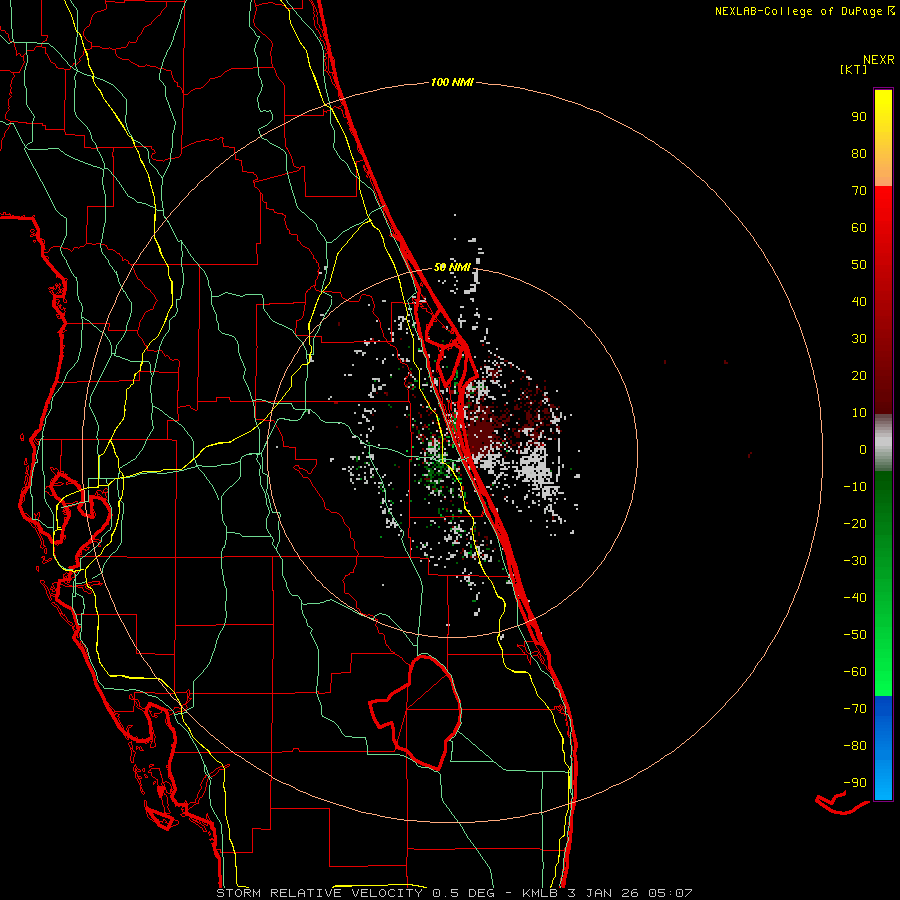This screenshot has width=900, height=900.
Task: Click the "-70" value on the velocity scale
Action: click(855, 709)
